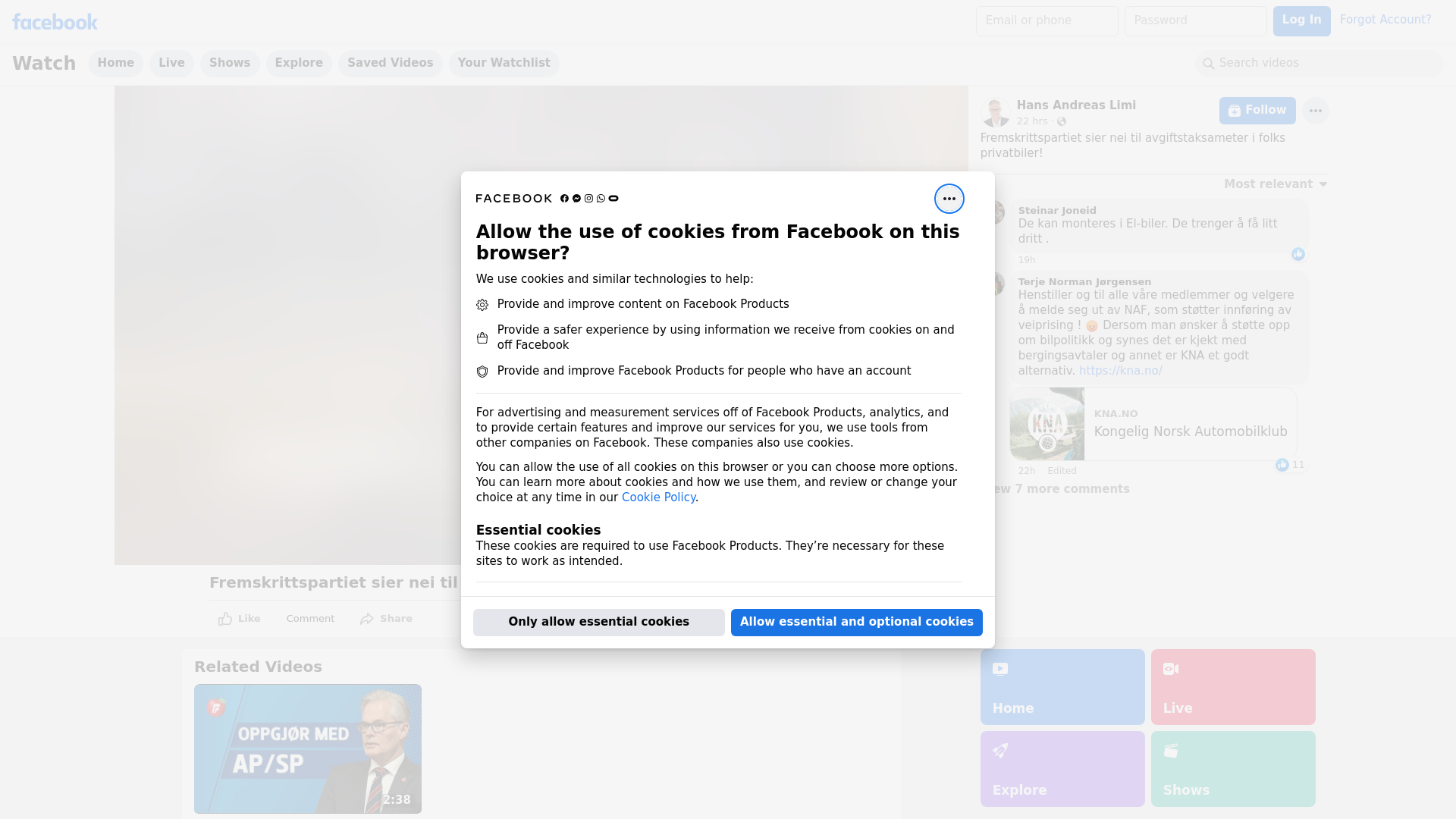Click commenter name Steinar Joneid
This screenshot has width=1456, height=819.
pyautogui.click(x=1056, y=211)
